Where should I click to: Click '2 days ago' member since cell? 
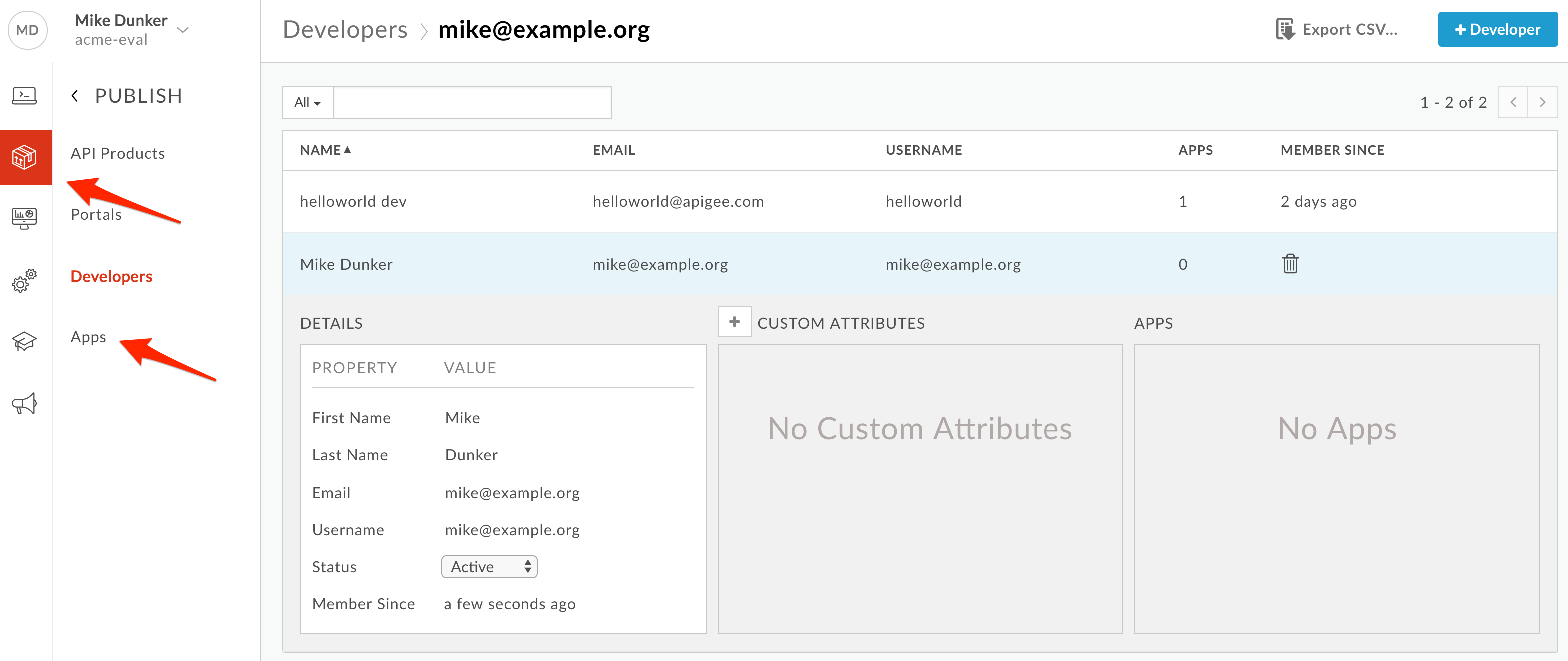point(1318,202)
